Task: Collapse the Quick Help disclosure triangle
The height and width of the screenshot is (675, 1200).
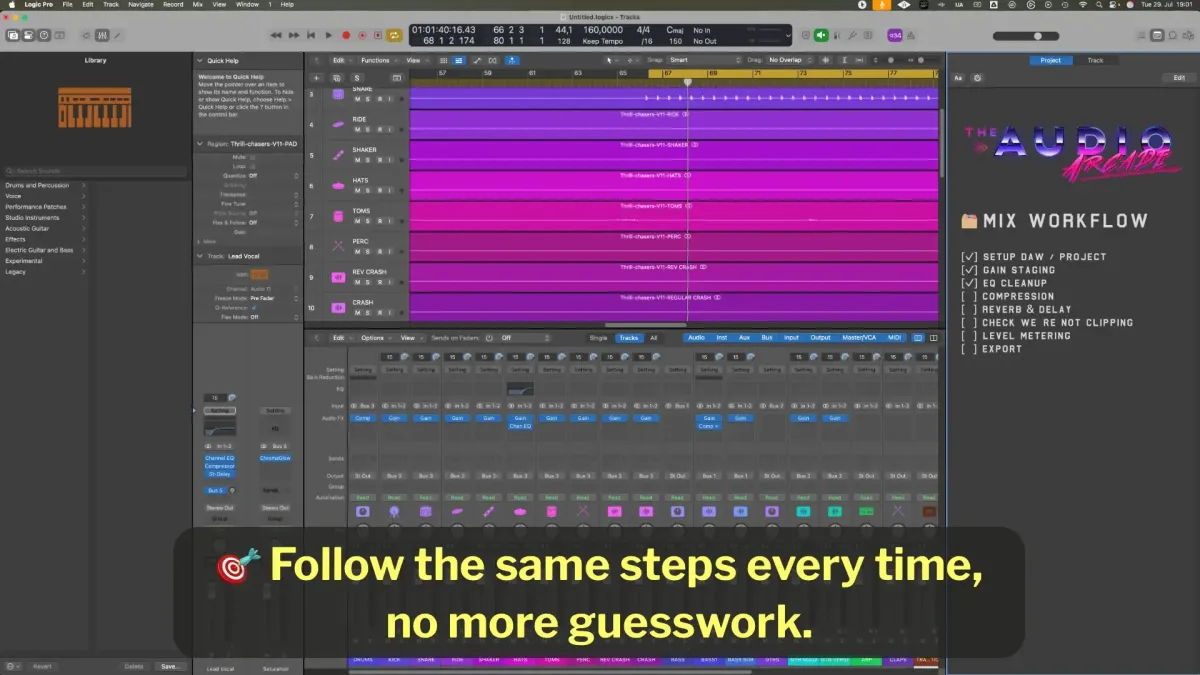Action: tap(199, 60)
